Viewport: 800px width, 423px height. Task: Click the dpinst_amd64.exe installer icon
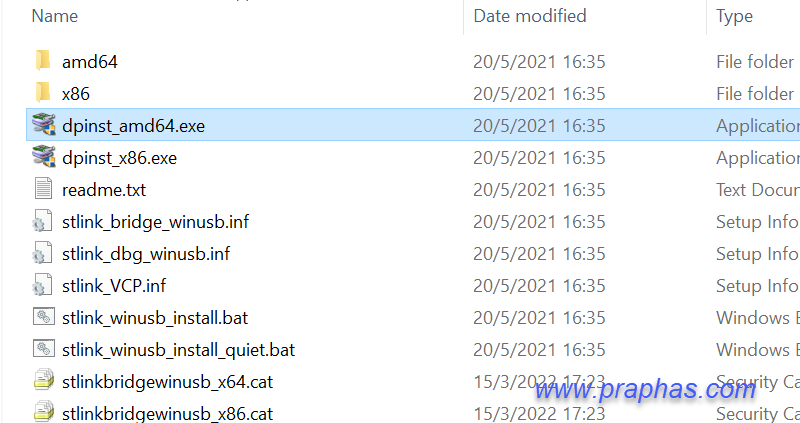[44, 125]
